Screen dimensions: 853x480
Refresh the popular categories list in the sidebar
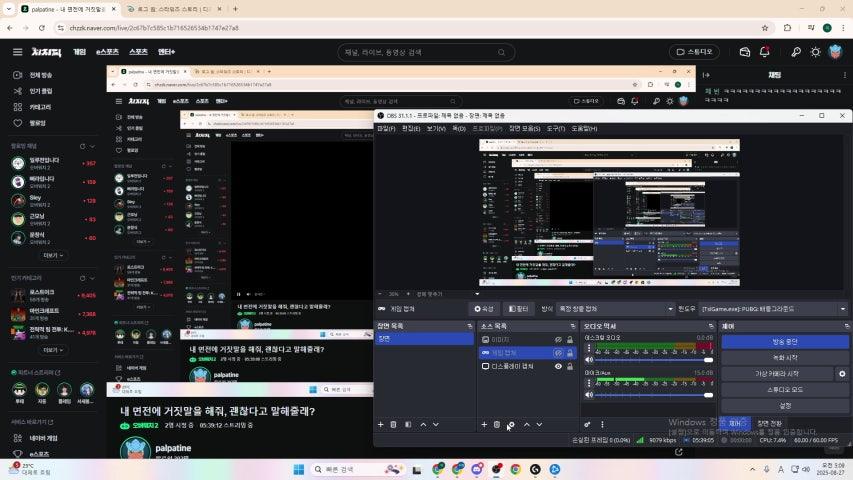click(x=83, y=278)
